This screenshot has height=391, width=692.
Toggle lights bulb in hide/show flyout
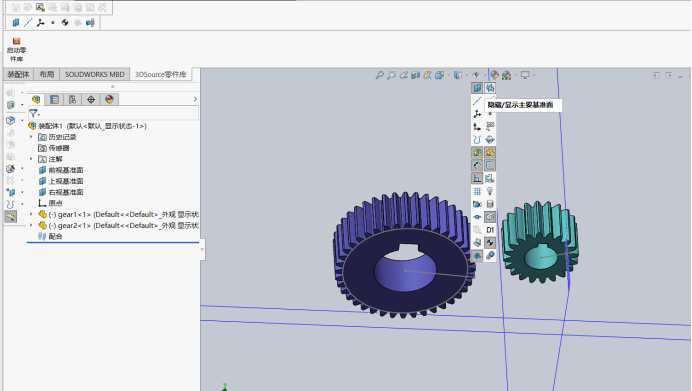pyautogui.click(x=490, y=191)
